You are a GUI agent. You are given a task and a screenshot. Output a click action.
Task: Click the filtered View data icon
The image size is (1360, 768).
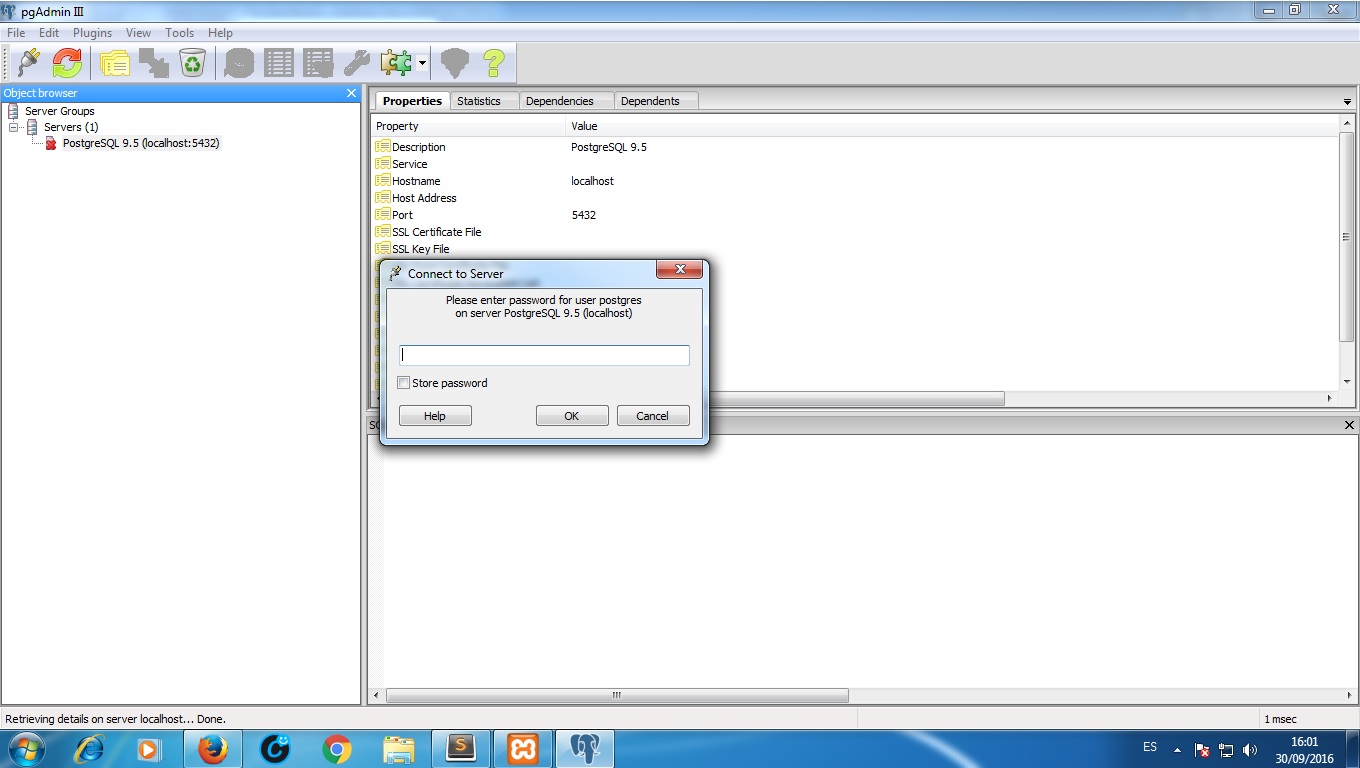[318, 64]
